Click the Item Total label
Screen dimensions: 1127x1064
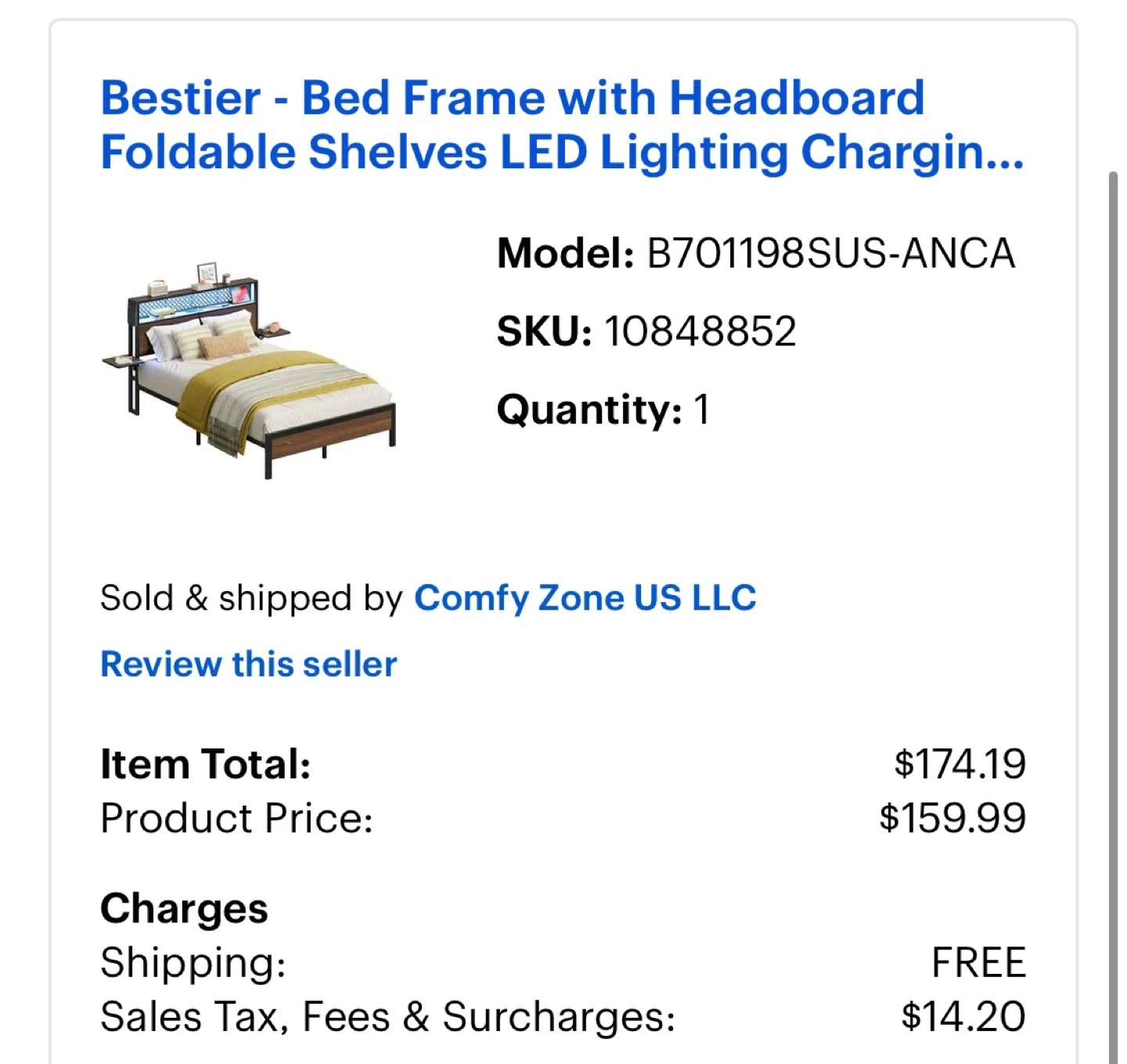pyautogui.click(x=205, y=764)
